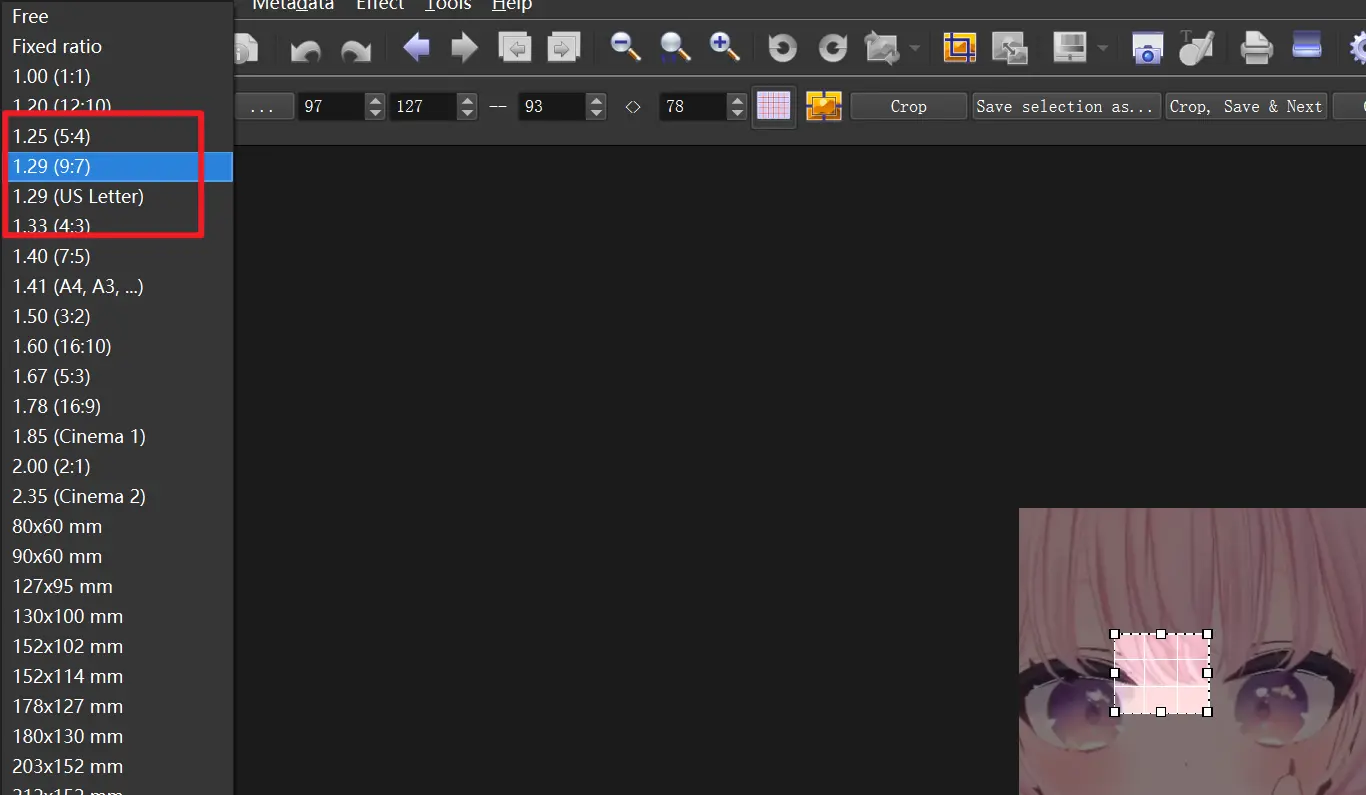Click the top-right handle of the crop selection
The height and width of the screenshot is (795, 1366).
click(1207, 634)
